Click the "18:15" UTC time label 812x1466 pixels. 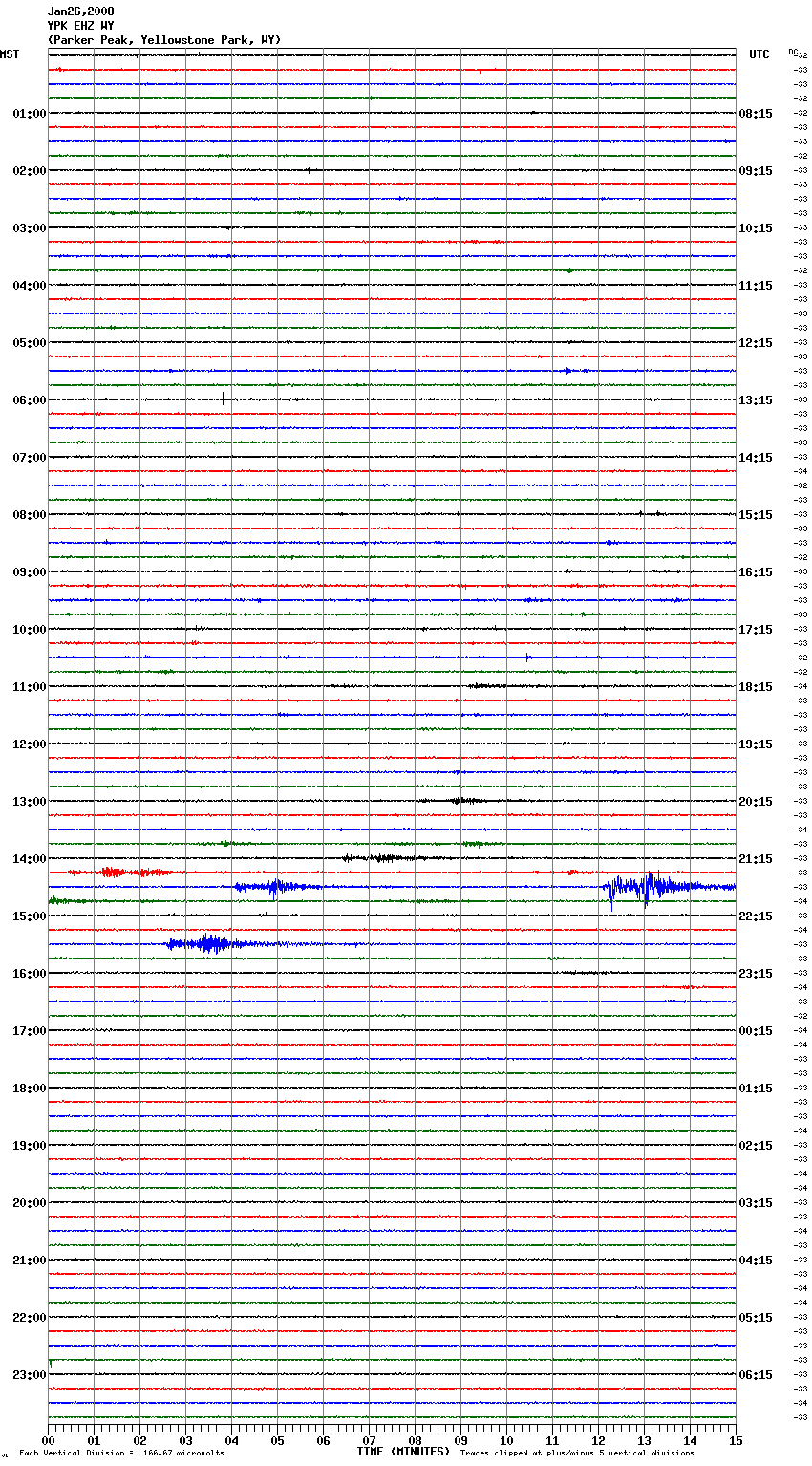click(x=756, y=687)
